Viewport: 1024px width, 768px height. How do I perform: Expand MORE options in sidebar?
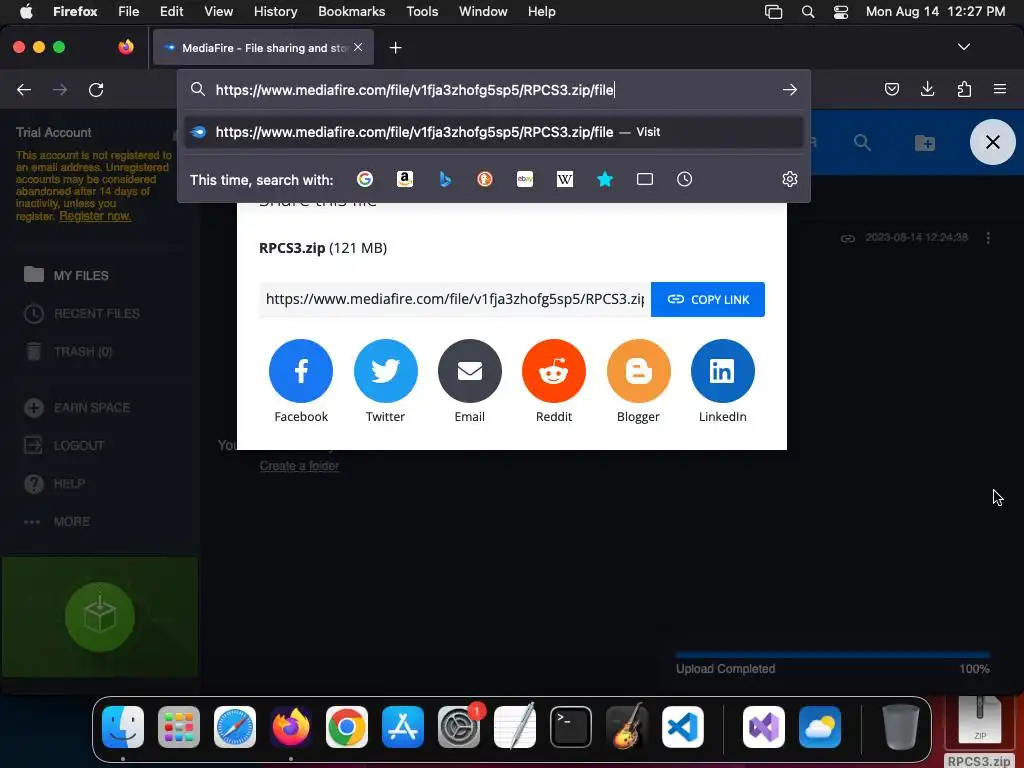click(x=72, y=521)
